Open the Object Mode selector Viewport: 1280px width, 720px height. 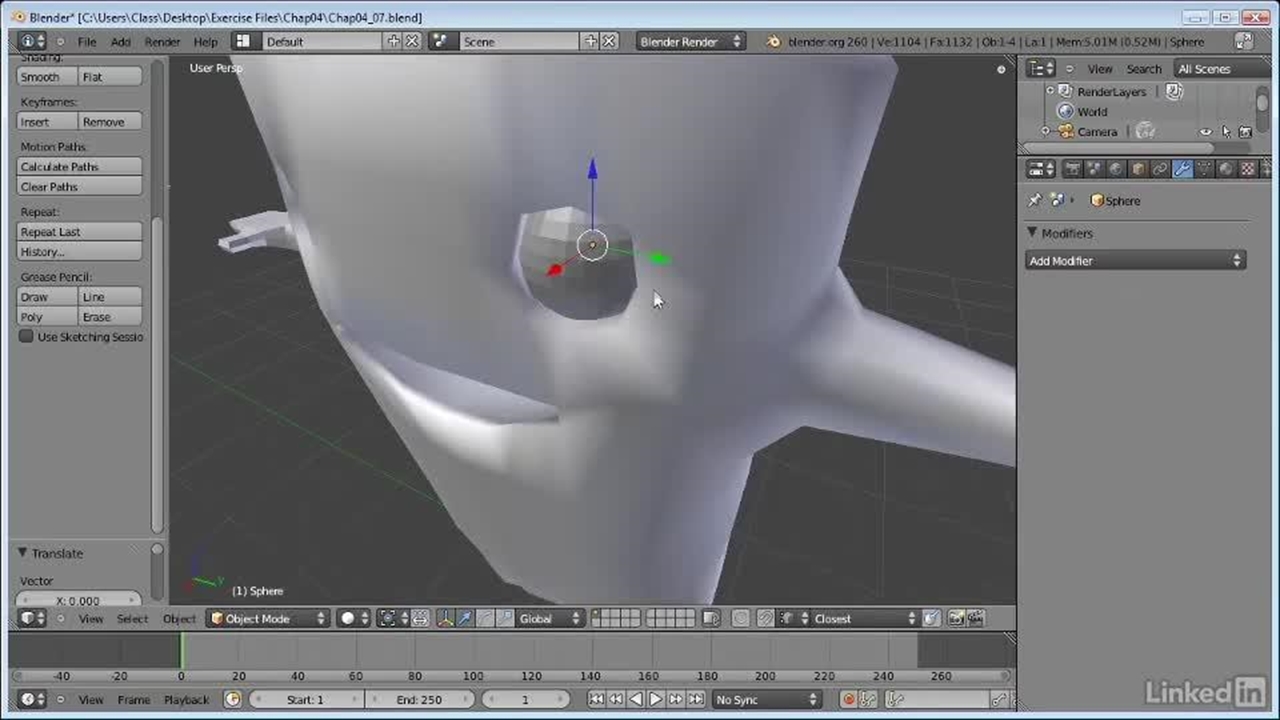click(x=268, y=619)
